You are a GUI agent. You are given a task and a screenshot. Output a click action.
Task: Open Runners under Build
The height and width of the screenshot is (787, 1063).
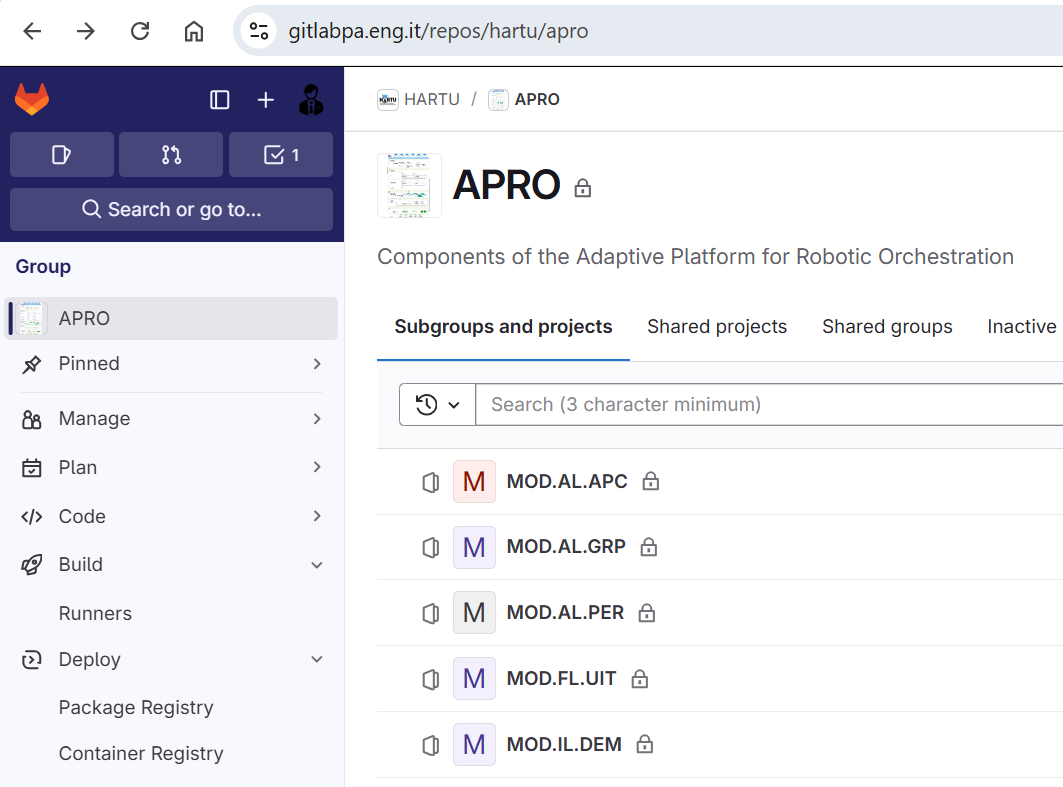point(95,613)
